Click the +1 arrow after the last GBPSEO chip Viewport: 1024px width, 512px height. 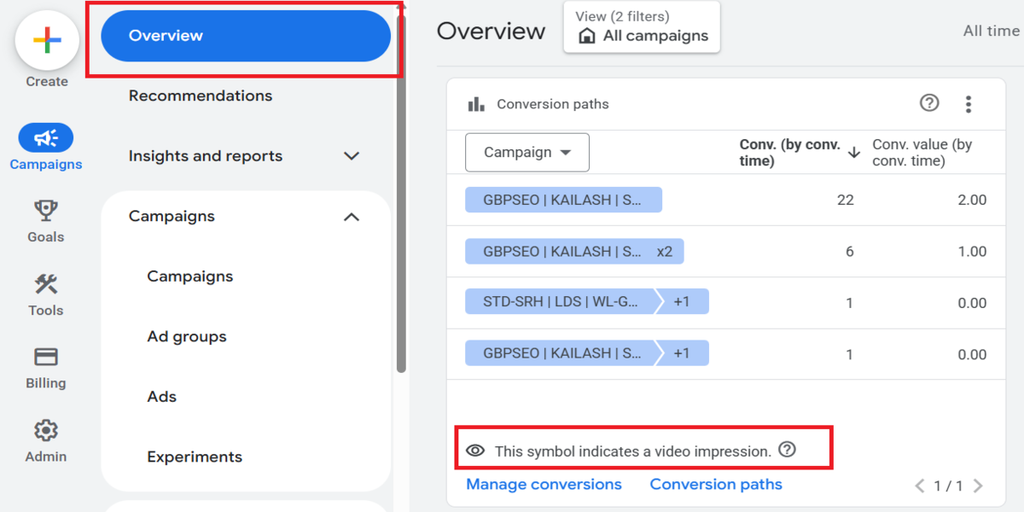(x=682, y=353)
